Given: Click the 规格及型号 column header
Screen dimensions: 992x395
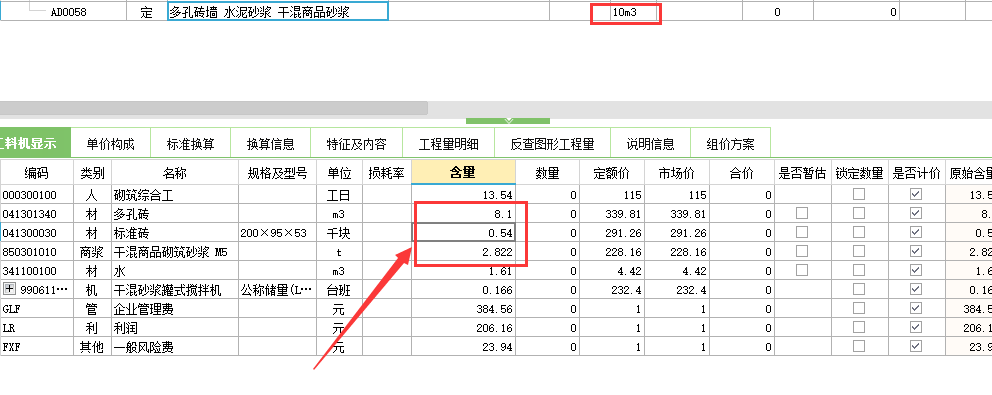Looking at the screenshot, I should [x=278, y=173].
